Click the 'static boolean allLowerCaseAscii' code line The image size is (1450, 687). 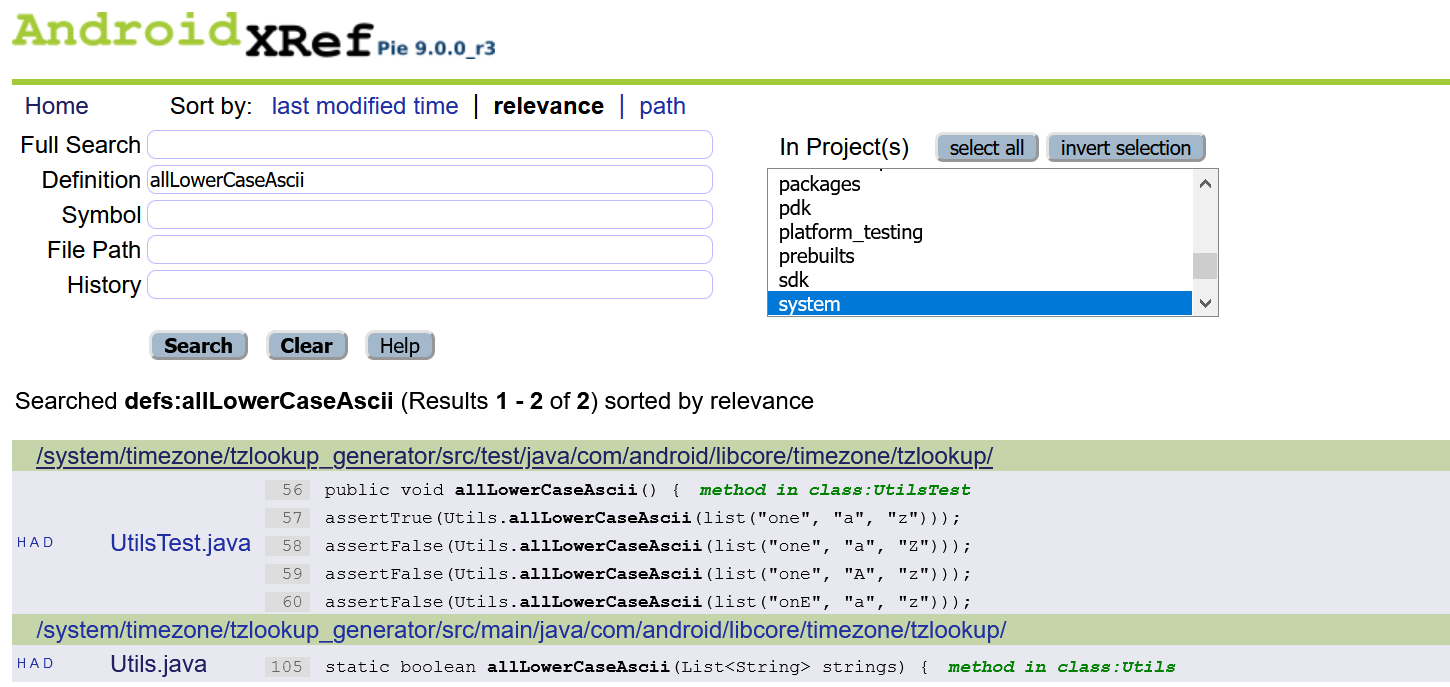point(627,667)
